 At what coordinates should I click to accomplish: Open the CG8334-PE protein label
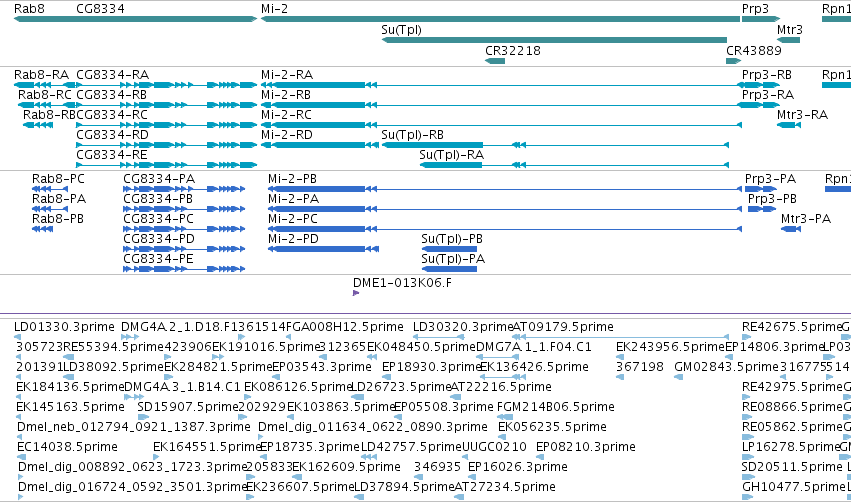click(158, 259)
